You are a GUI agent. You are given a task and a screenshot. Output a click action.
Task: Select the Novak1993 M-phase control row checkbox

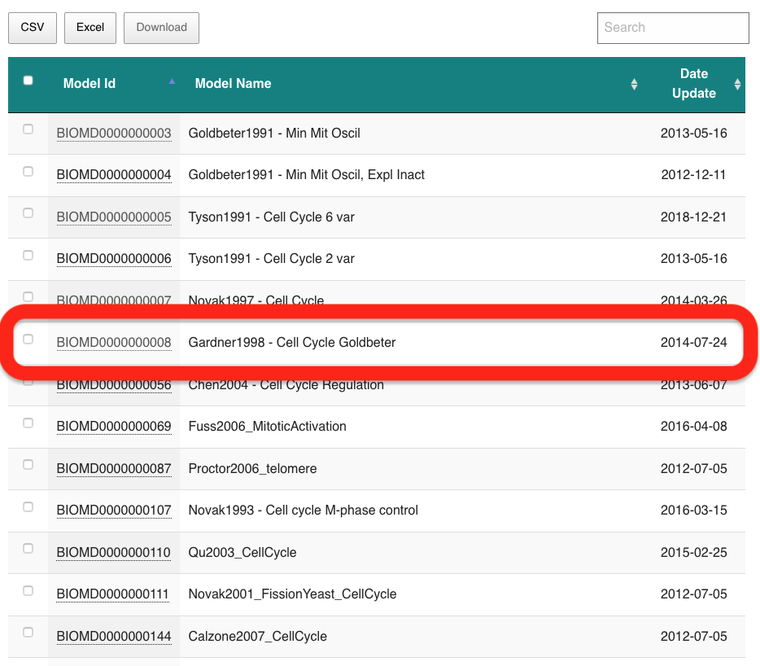(x=28, y=507)
